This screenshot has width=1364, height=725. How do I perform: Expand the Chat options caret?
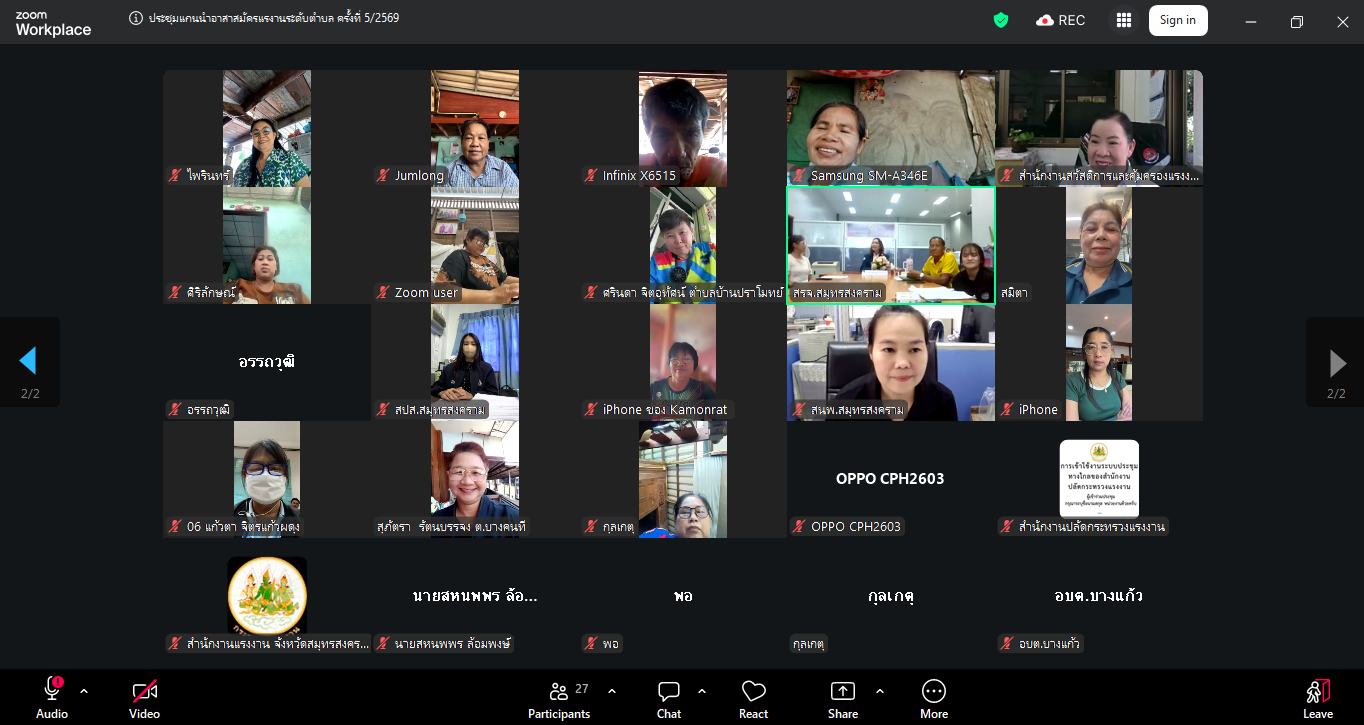pos(702,691)
